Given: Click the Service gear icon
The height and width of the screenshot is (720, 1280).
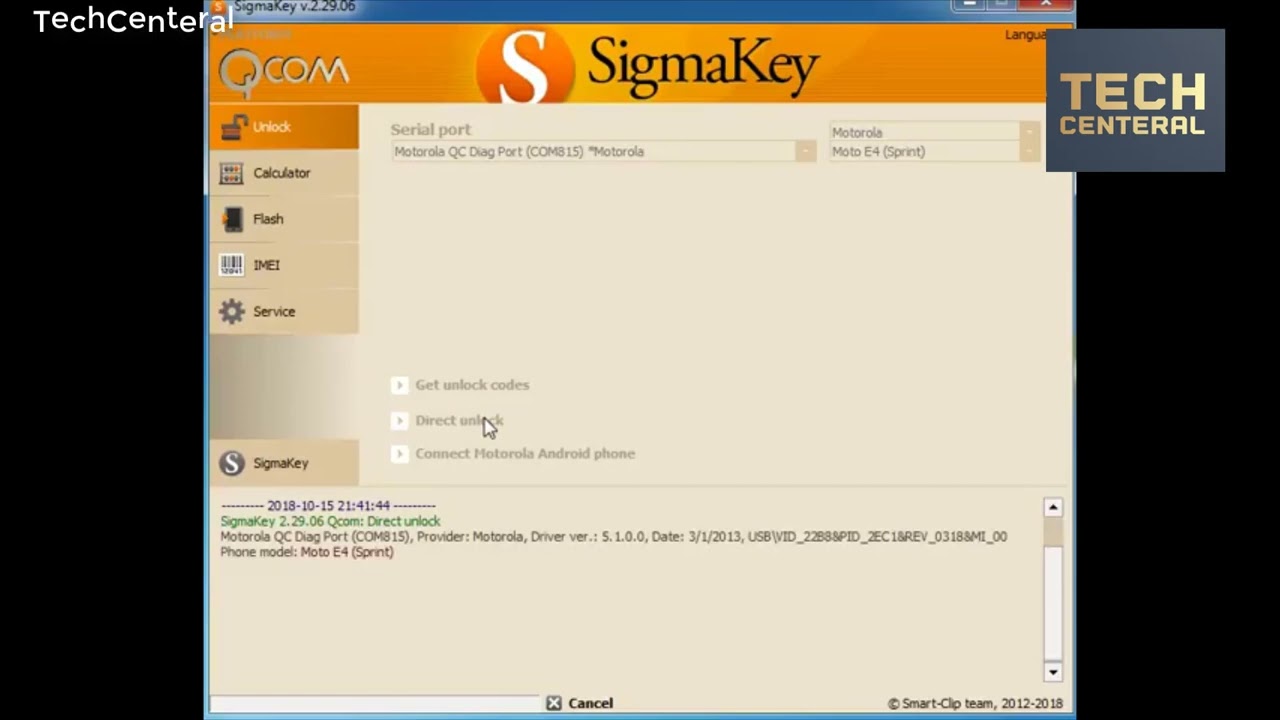Looking at the screenshot, I should click(232, 311).
